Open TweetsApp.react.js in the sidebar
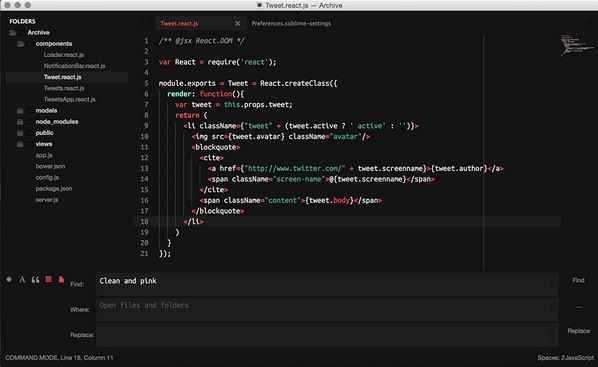 point(69,99)
